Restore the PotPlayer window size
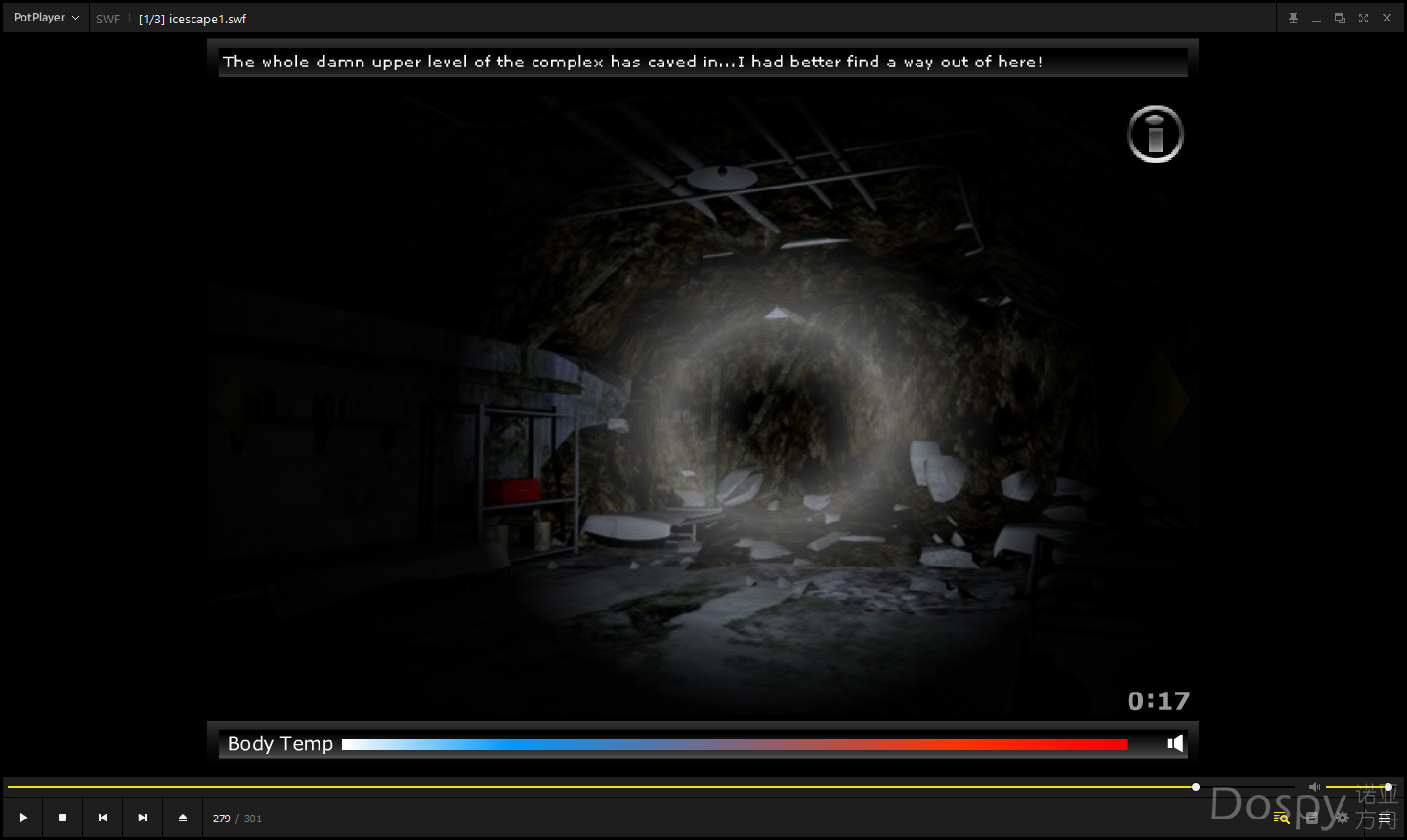 tap(1340, 18)
